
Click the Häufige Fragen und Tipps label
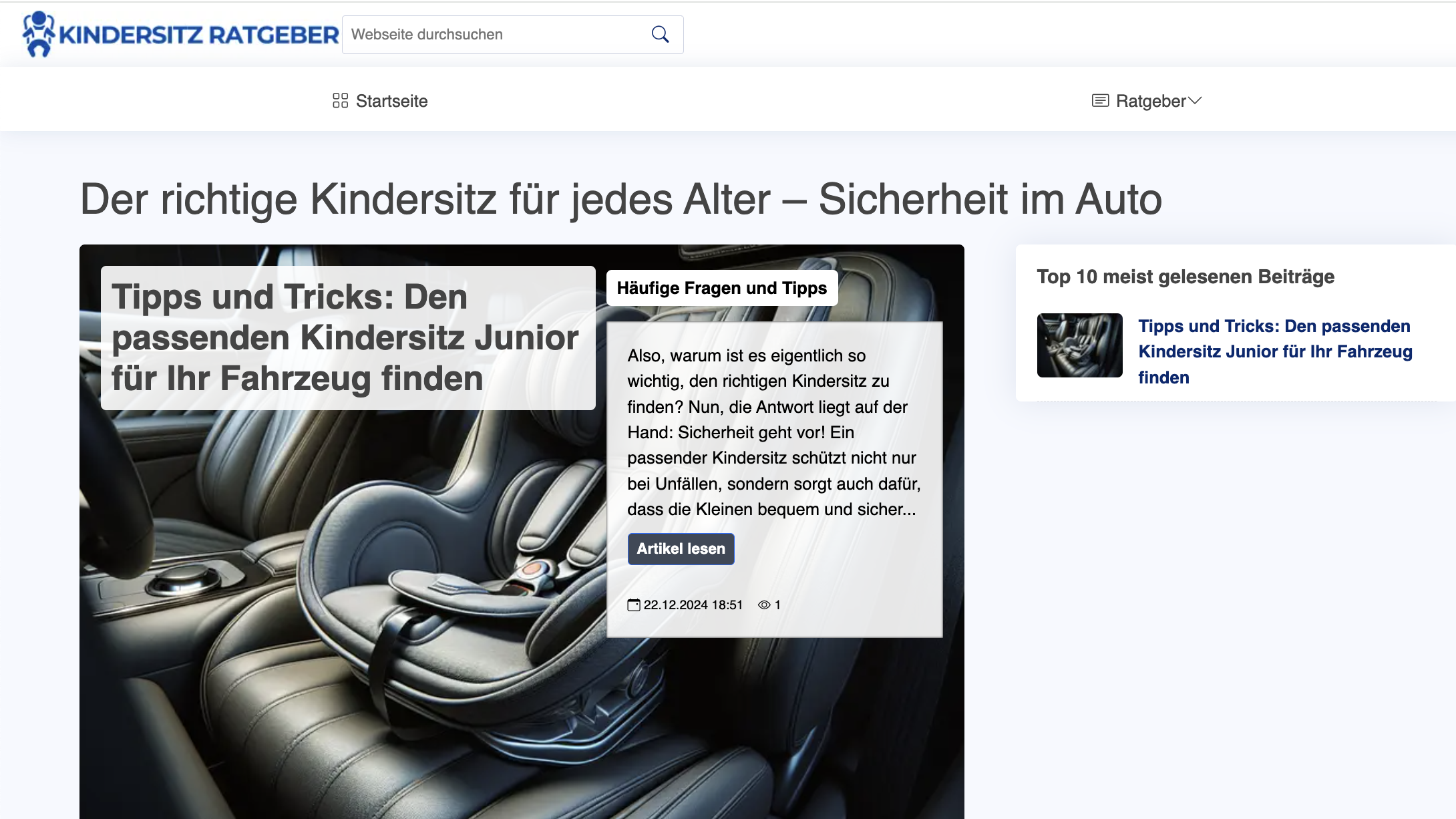pyautogui.click(x=723, y=288)
